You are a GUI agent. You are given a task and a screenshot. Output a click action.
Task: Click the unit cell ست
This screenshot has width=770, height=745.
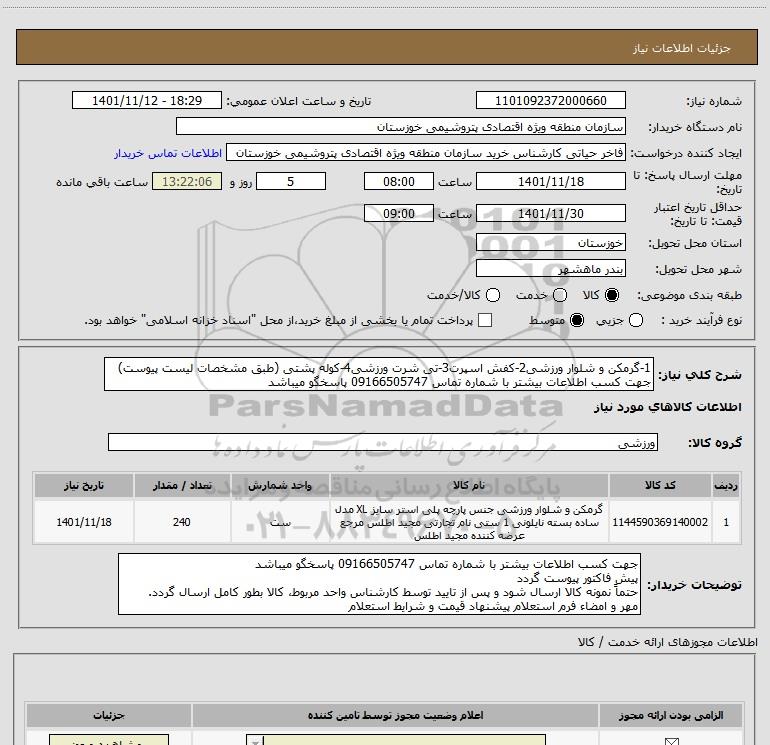(280, 522)
